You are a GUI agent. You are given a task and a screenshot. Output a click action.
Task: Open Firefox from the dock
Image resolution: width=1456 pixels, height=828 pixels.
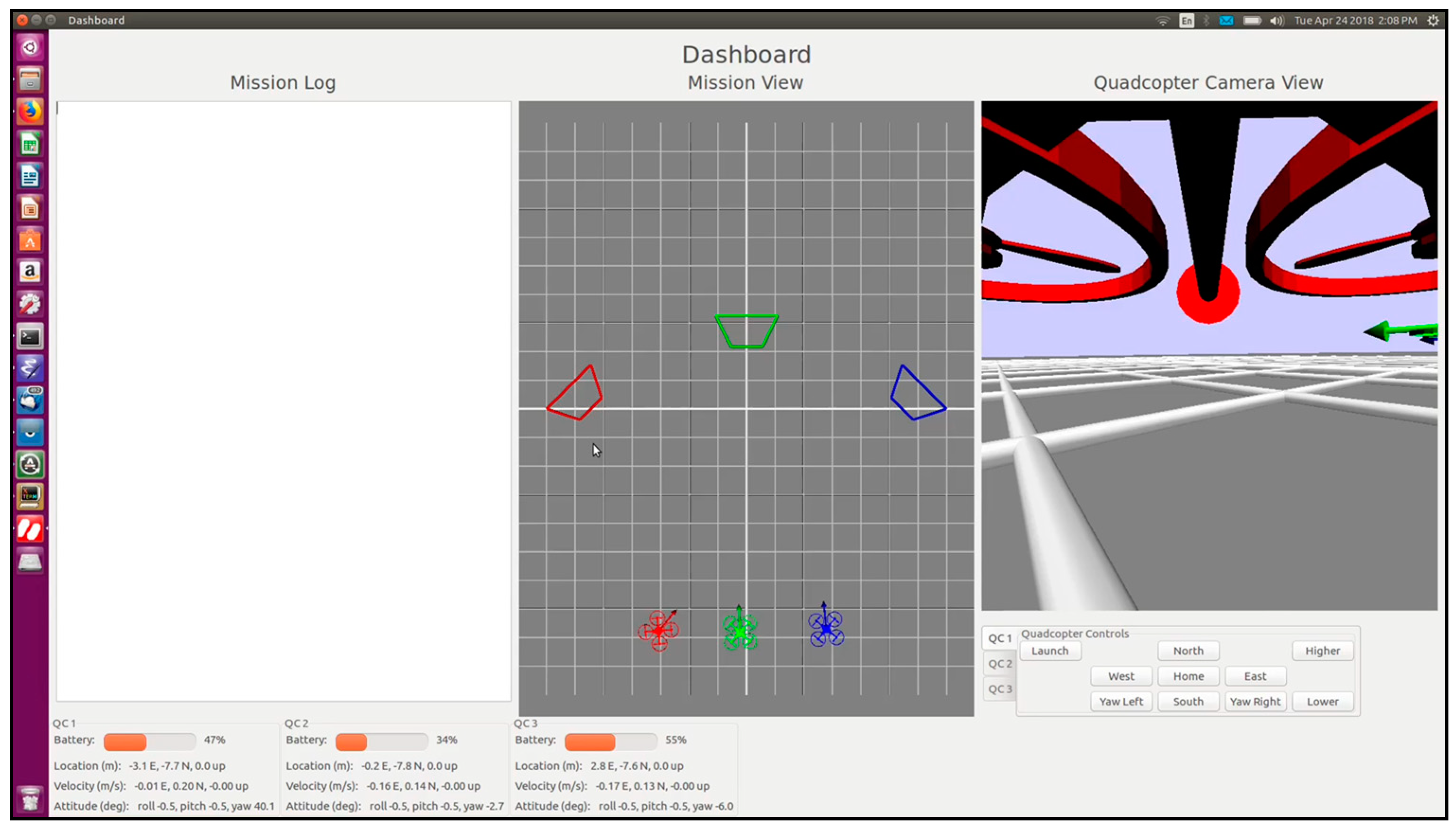(29, 111)
